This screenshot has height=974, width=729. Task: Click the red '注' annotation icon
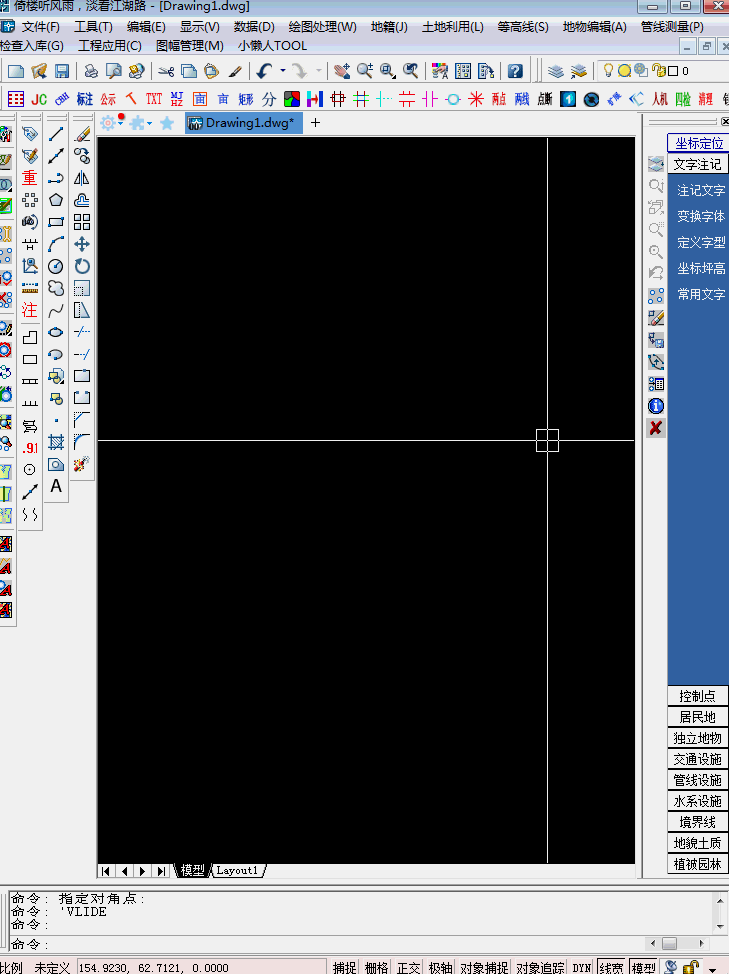[30, 310]
